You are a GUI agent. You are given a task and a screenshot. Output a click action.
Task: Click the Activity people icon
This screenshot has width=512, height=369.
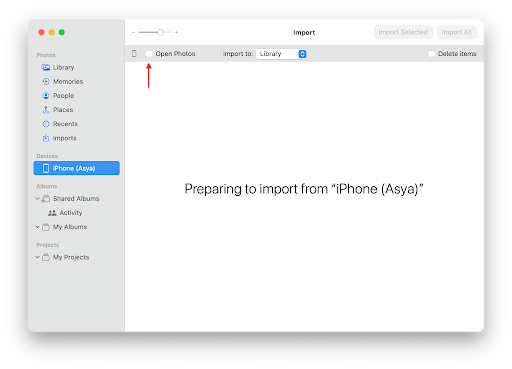tap(52, 213)
